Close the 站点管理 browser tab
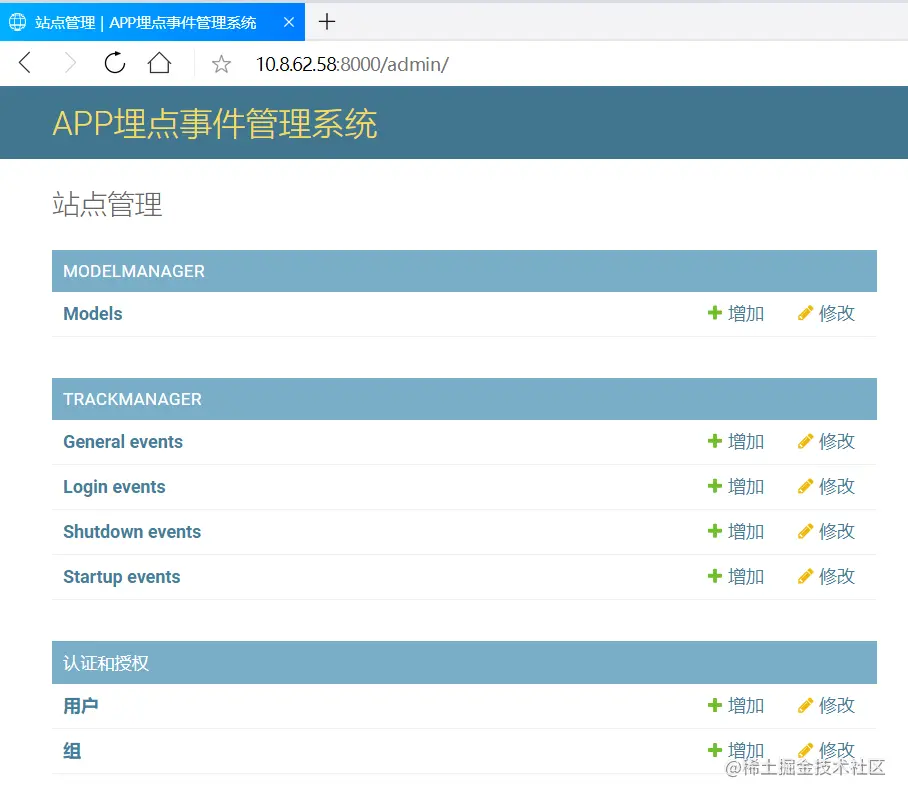The height and width of the screenshot is (800, 908). [289, 22]
